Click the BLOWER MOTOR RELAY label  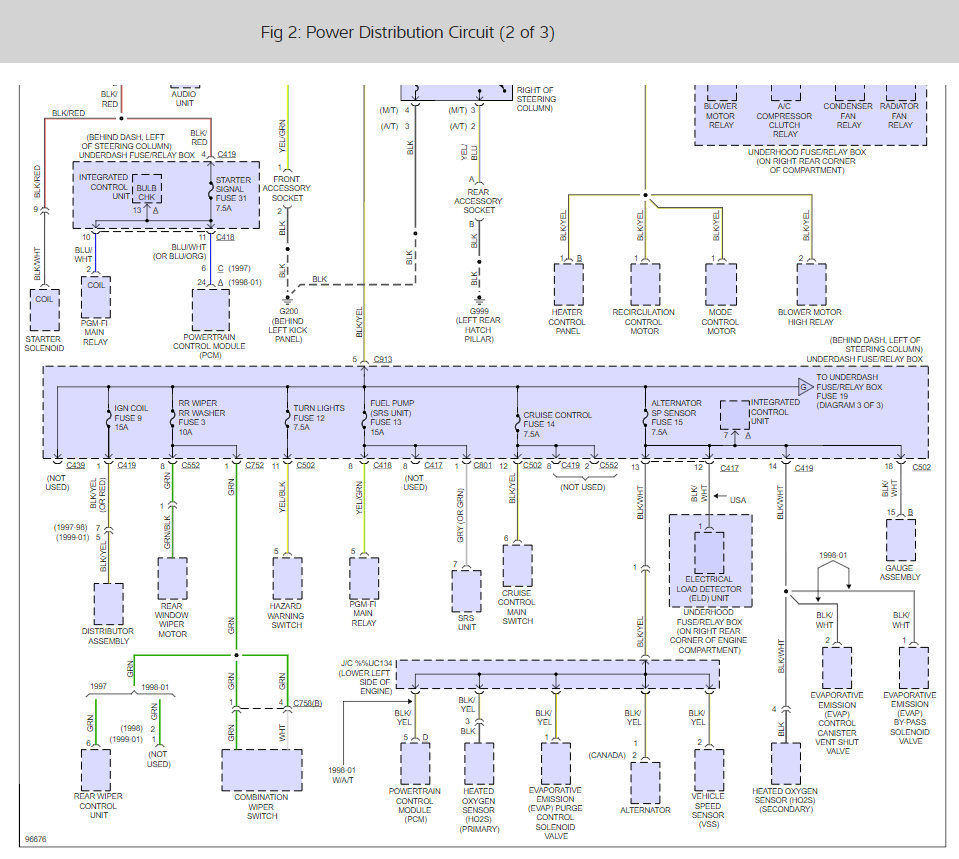coord(720,116)
